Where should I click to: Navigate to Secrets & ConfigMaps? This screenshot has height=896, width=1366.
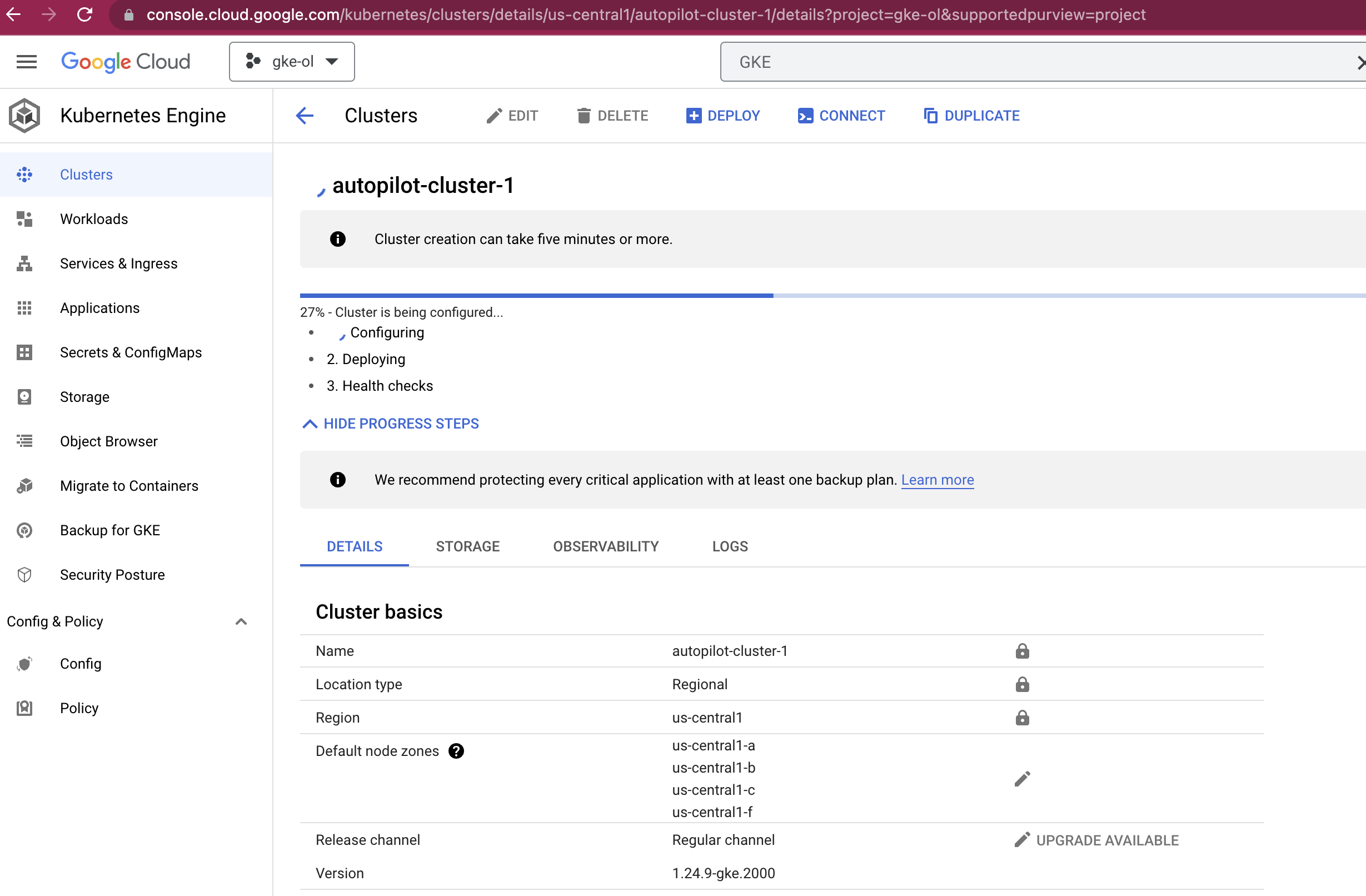(x=131, y=352)
